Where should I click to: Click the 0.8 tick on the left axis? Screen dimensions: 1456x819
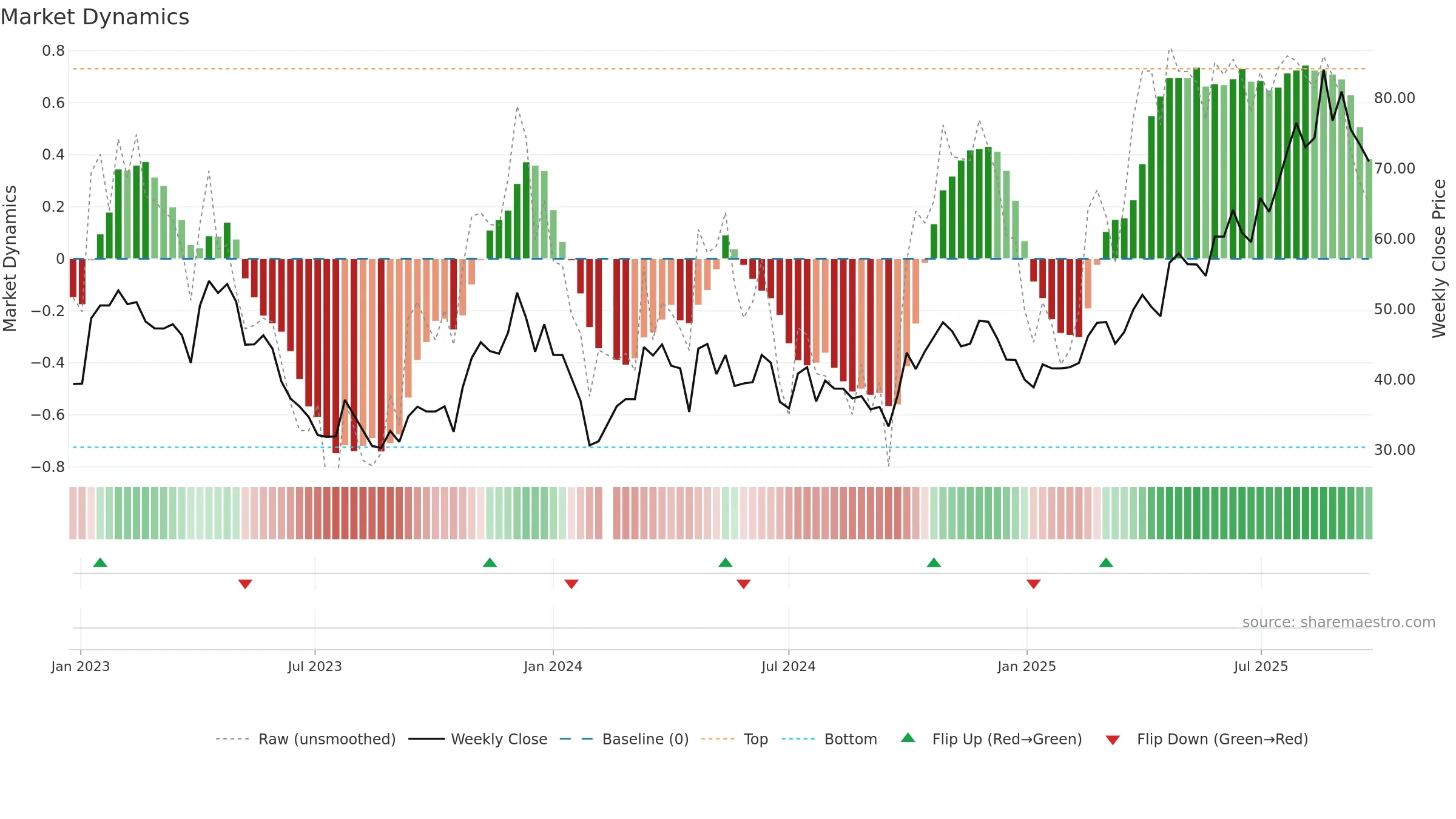click(53, 51)
